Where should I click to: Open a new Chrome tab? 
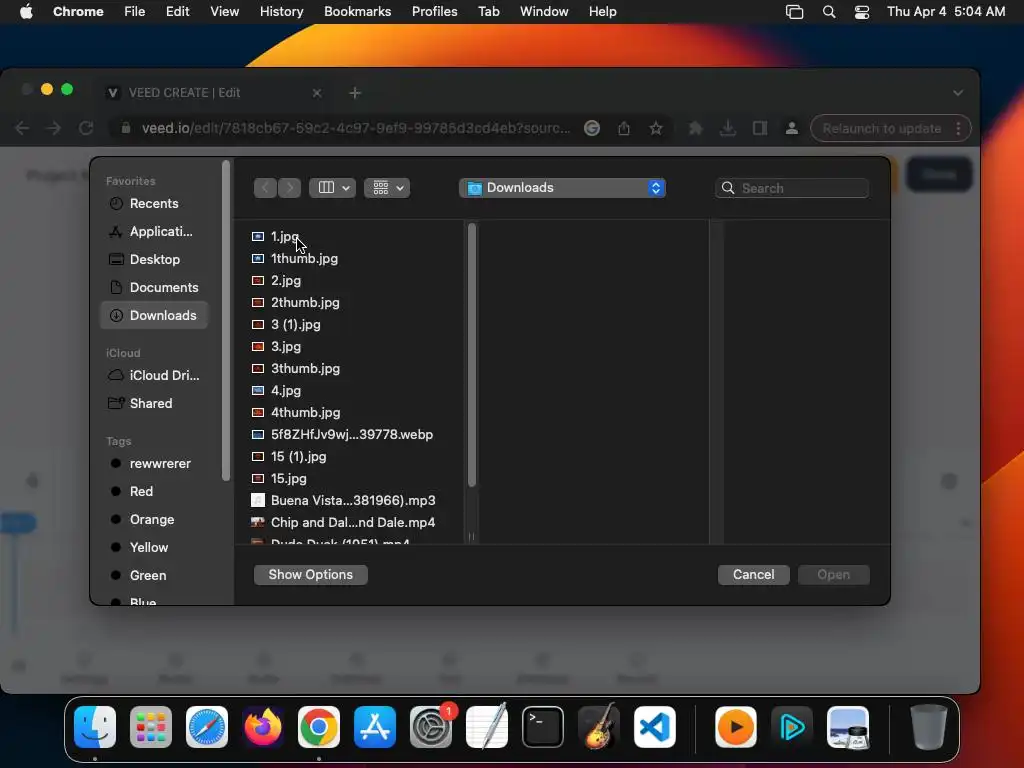pos(355,93)
